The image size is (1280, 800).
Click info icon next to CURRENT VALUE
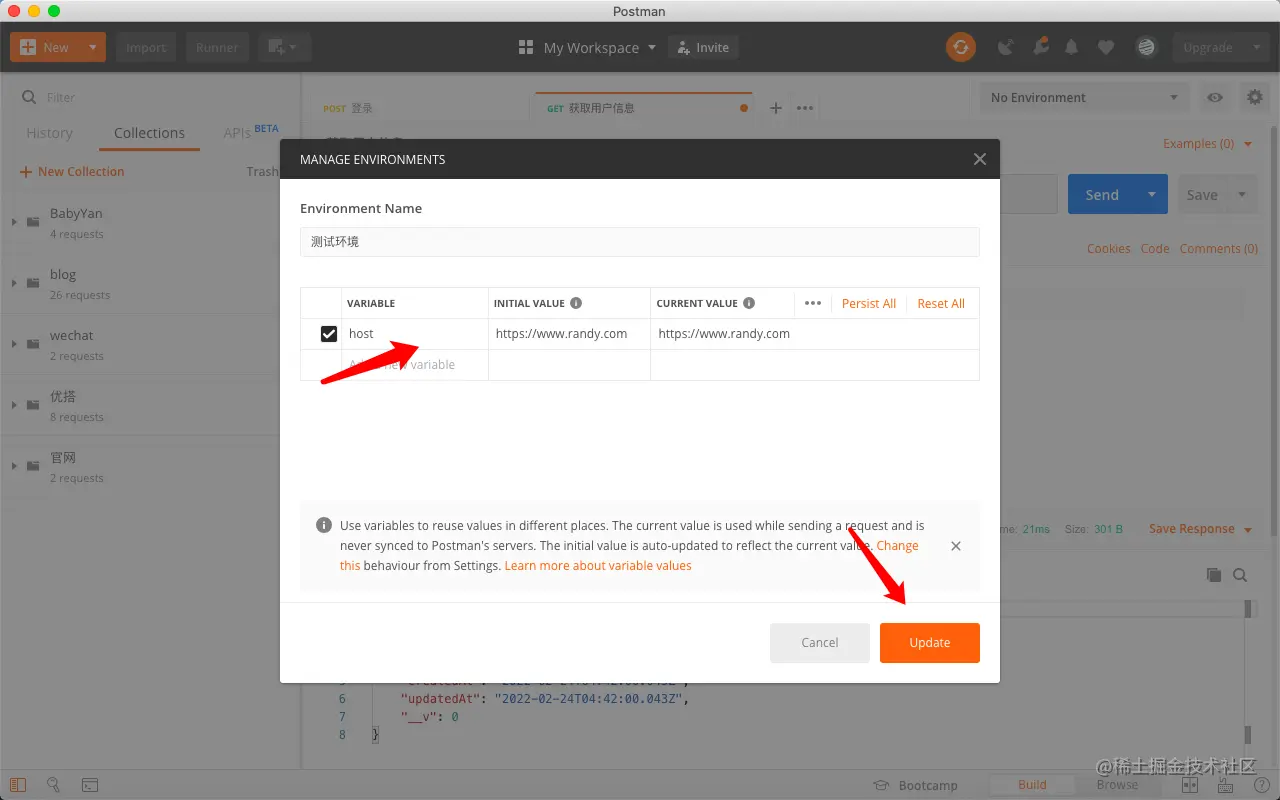pyautogui.click(x=749, y=303)
